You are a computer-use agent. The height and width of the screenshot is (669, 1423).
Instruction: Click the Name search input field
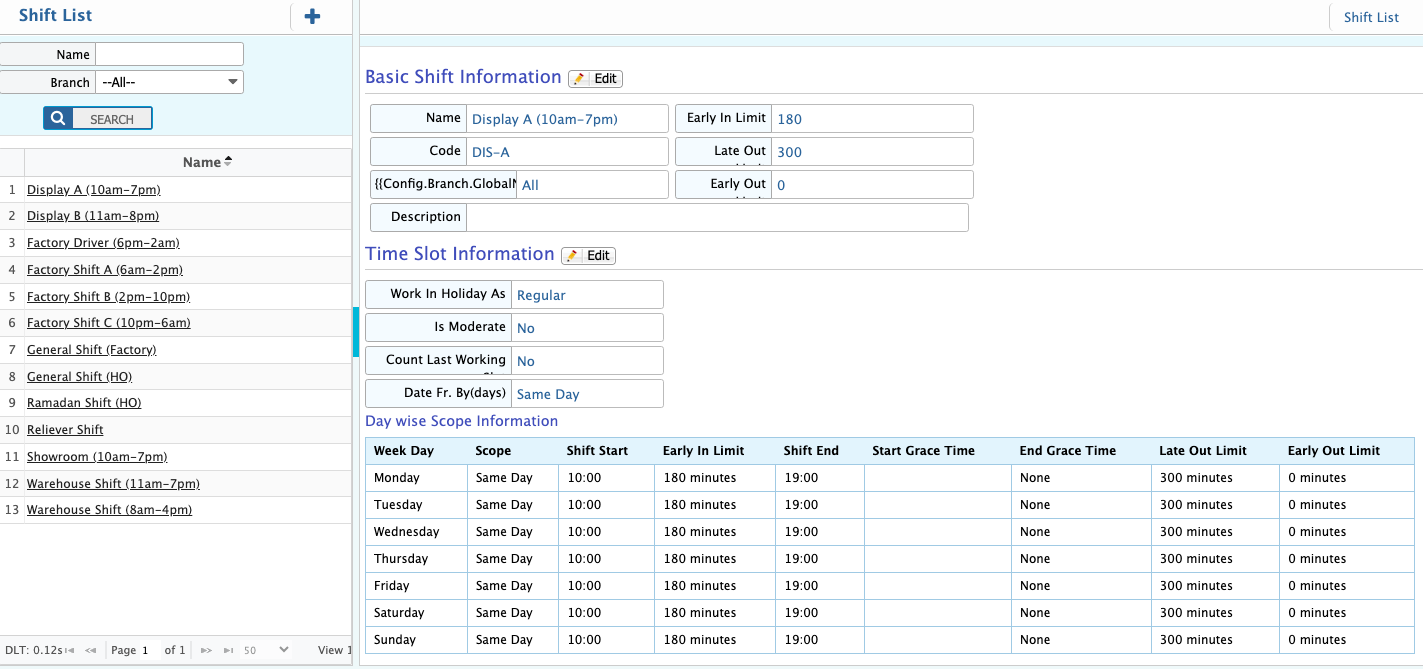pos(169,54)
